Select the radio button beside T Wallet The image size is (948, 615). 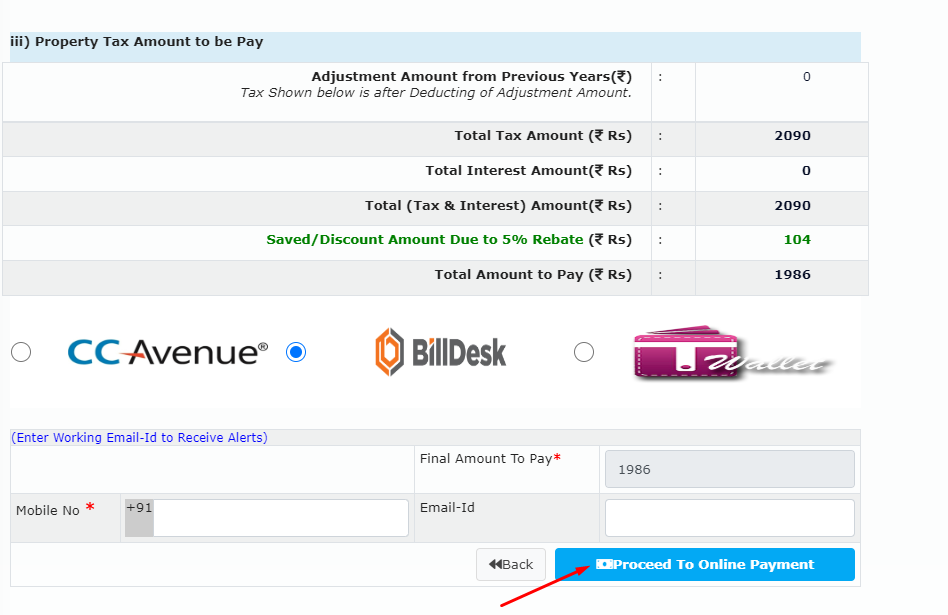pos(584,351)
